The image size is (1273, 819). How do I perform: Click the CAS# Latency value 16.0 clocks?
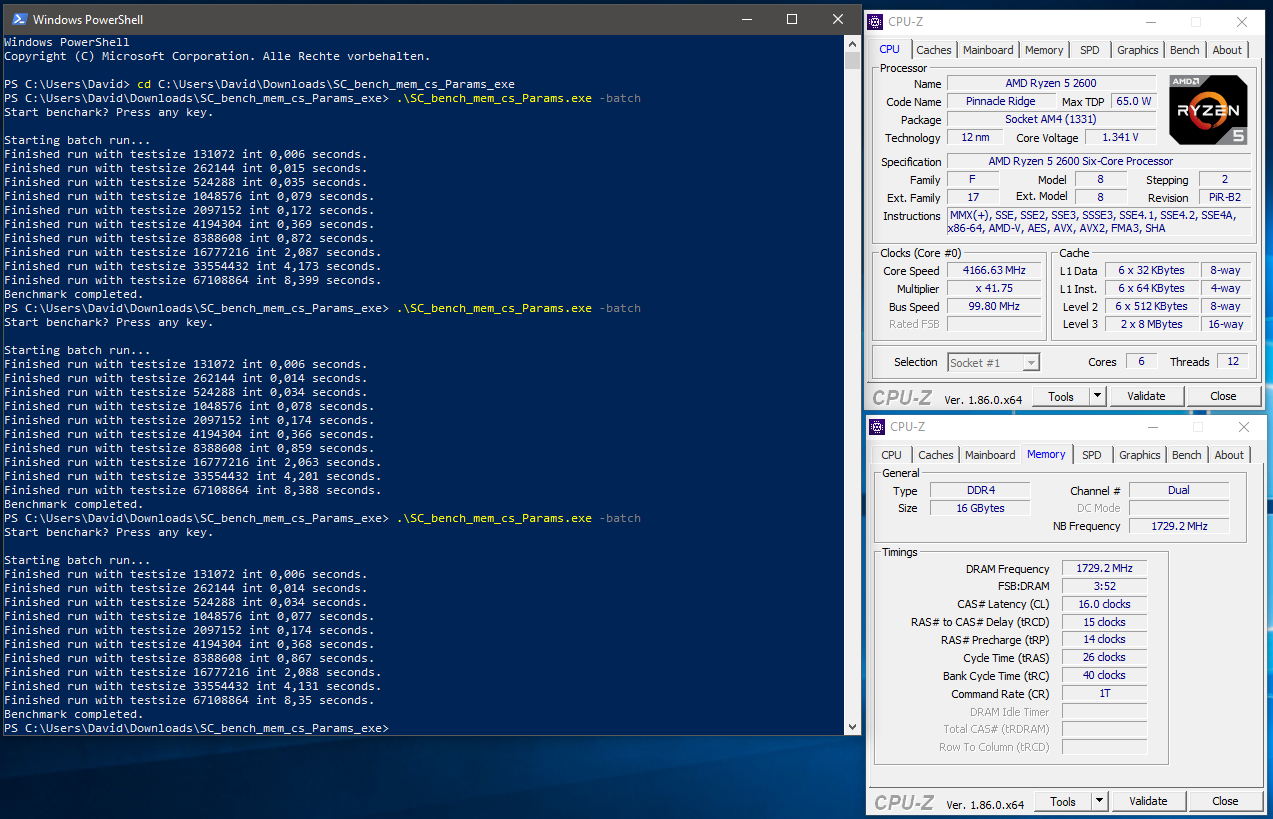click(1104, 605)
